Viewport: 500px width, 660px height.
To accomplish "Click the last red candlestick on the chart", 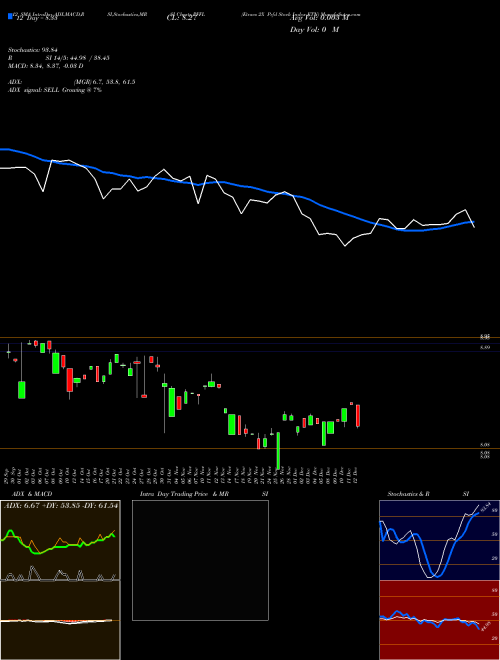I will click(x=358, y=416).
